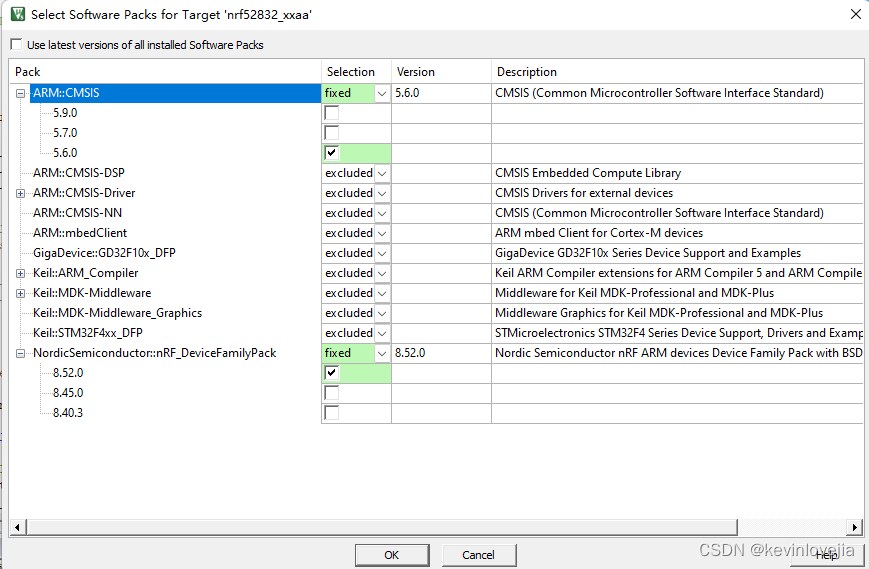Select the ARM::CMSIS-Driver pack row
The height and width of the screenshot is (569, 869).
tap(84, 193)
